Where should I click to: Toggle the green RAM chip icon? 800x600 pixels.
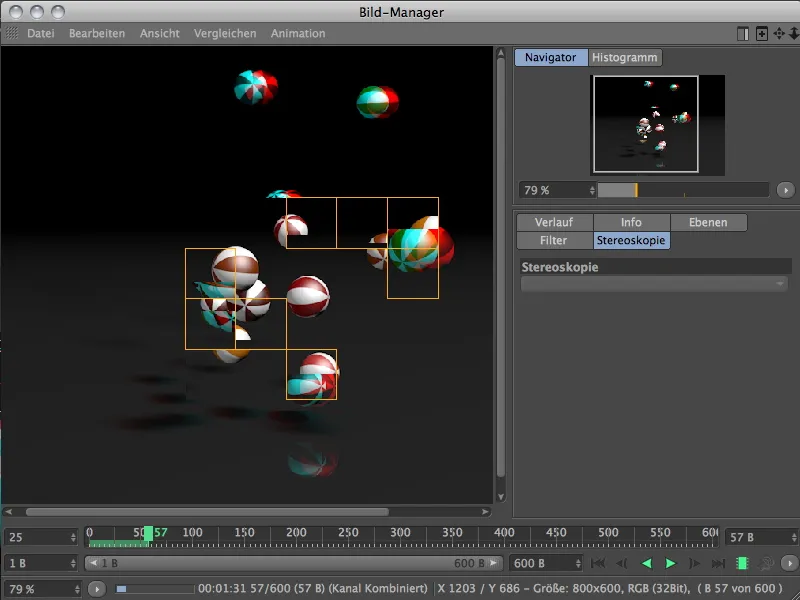[742, 563]
